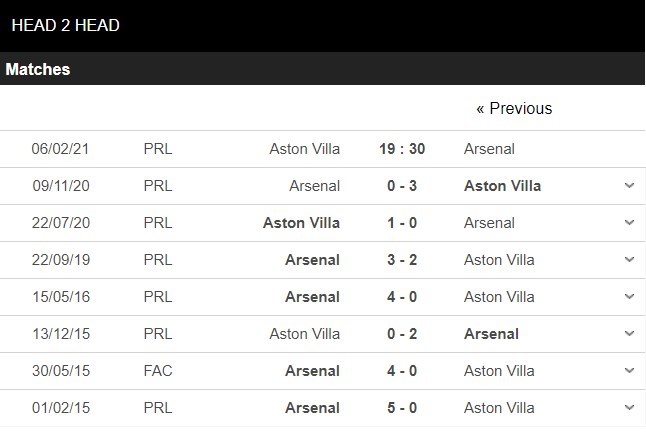Viewport: 646px width, 433px height.
Task: Select Aston Villa home team on 06/02/21
Action: pos(305,149)
